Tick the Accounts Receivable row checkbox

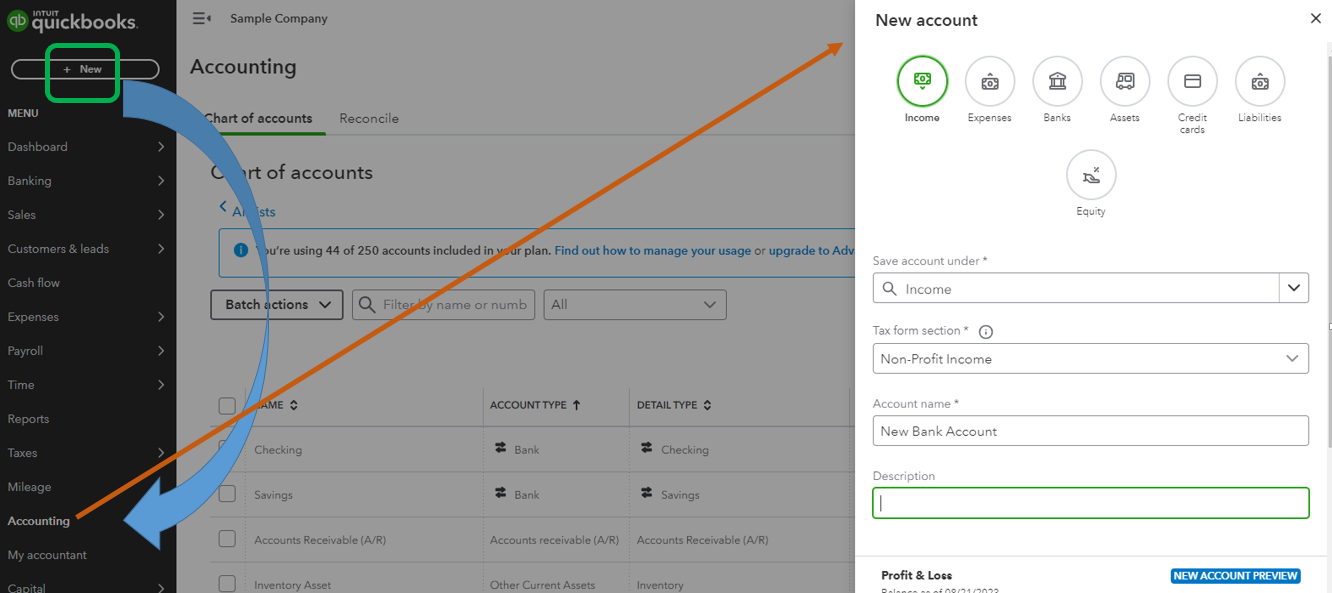[x=227, y=539]
